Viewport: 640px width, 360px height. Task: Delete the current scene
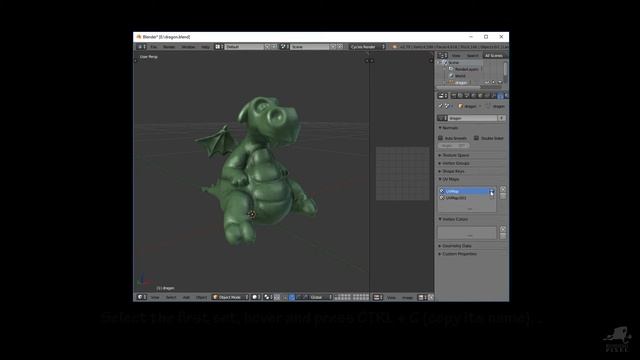coord(340,47)
